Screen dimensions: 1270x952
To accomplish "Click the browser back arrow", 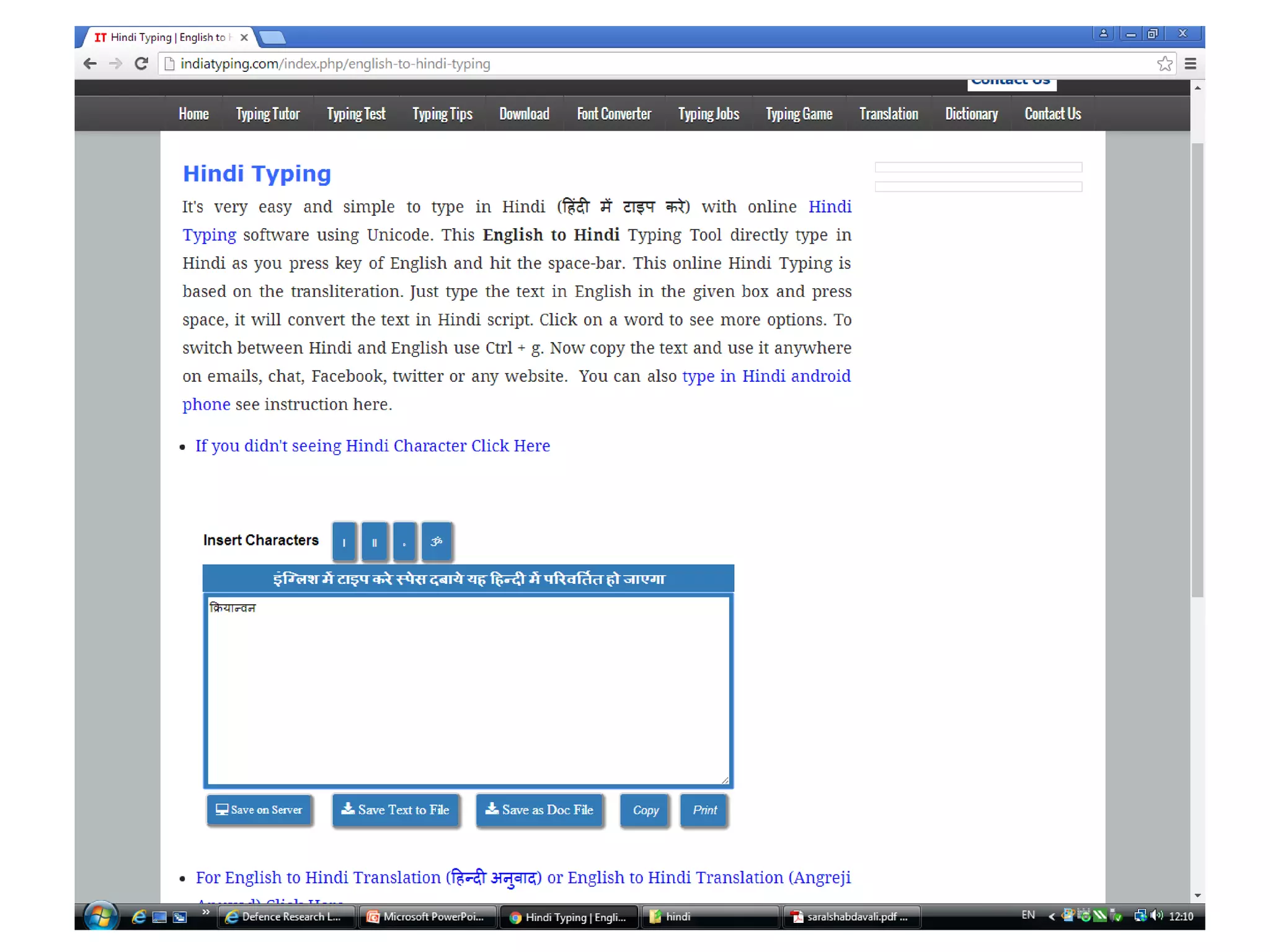I will (x=90, y=63).
